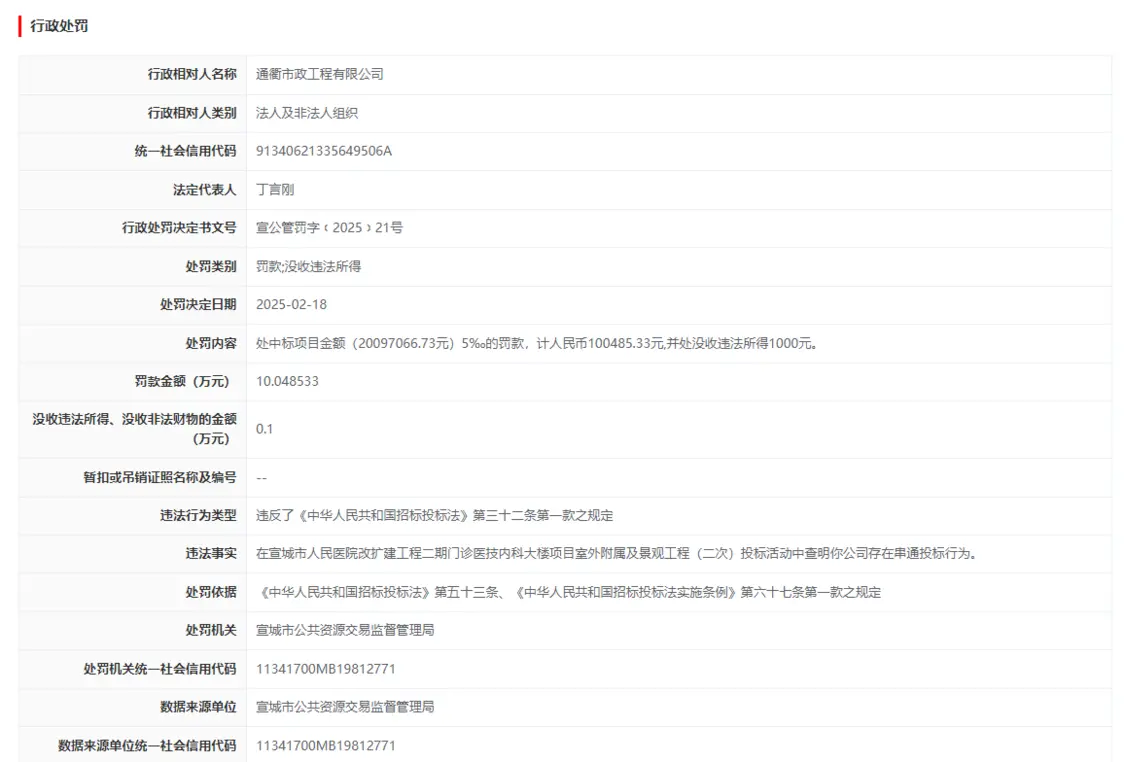The height and width of the screenshot is (762, 1125).
Task: Click the violation type text citing 第三十二条
Action: (x=434, y=516)
